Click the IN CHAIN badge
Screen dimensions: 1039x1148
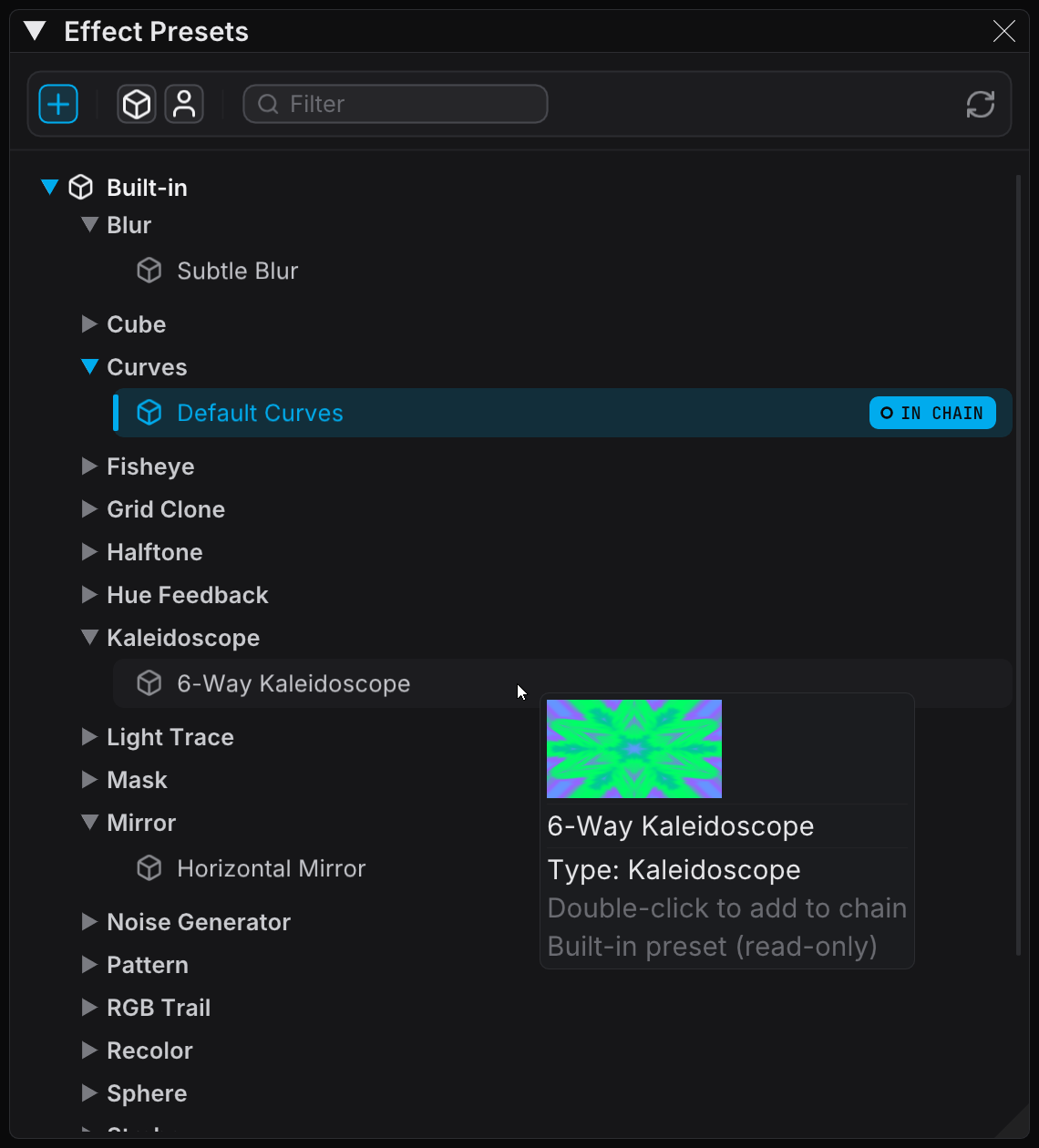coord(932,413)
